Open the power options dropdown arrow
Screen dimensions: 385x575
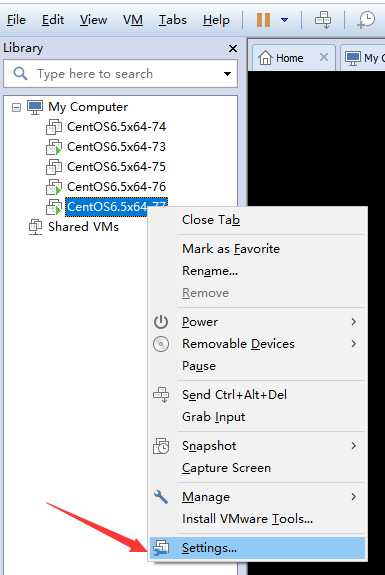pos(284,20)
